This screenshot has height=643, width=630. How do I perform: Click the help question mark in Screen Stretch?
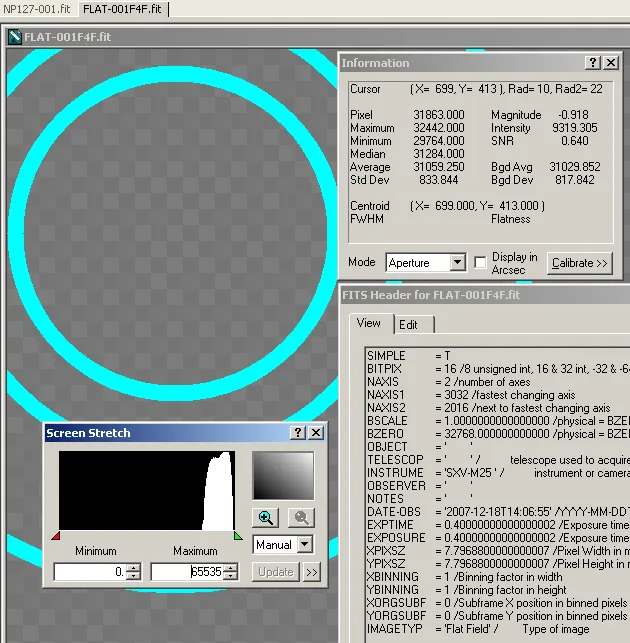tap(298, 433)
